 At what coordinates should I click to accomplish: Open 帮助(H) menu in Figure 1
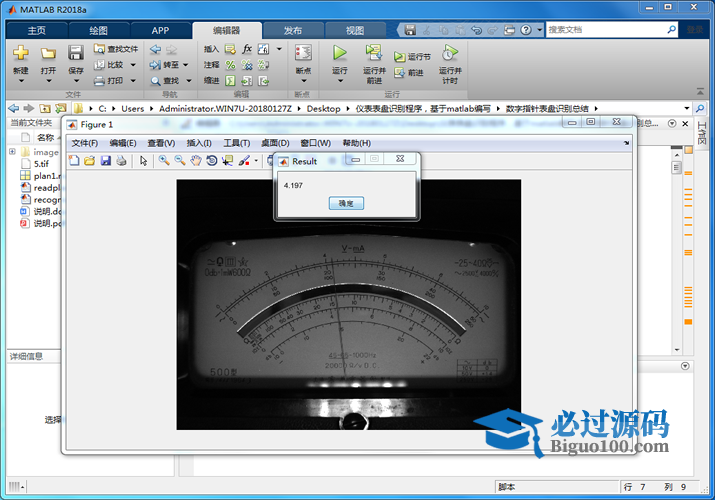357,143
